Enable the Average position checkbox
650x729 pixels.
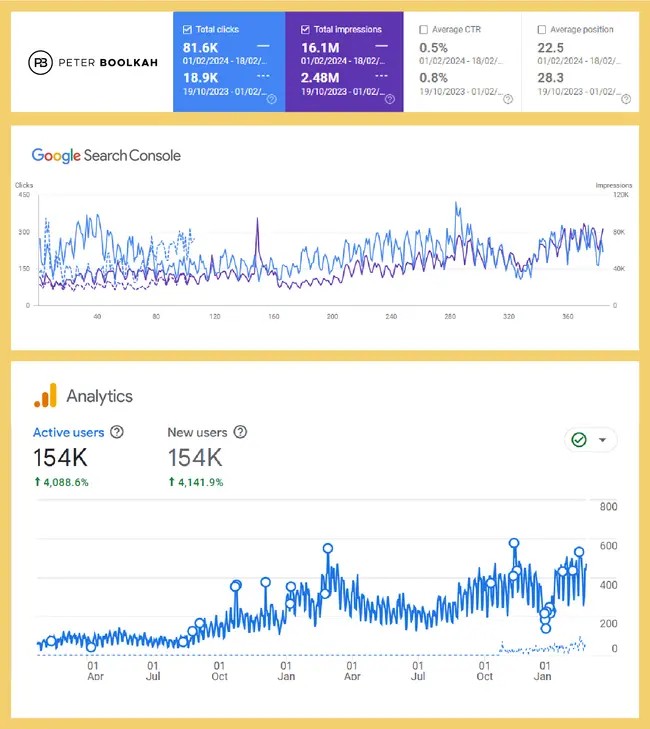click(542, 30)
